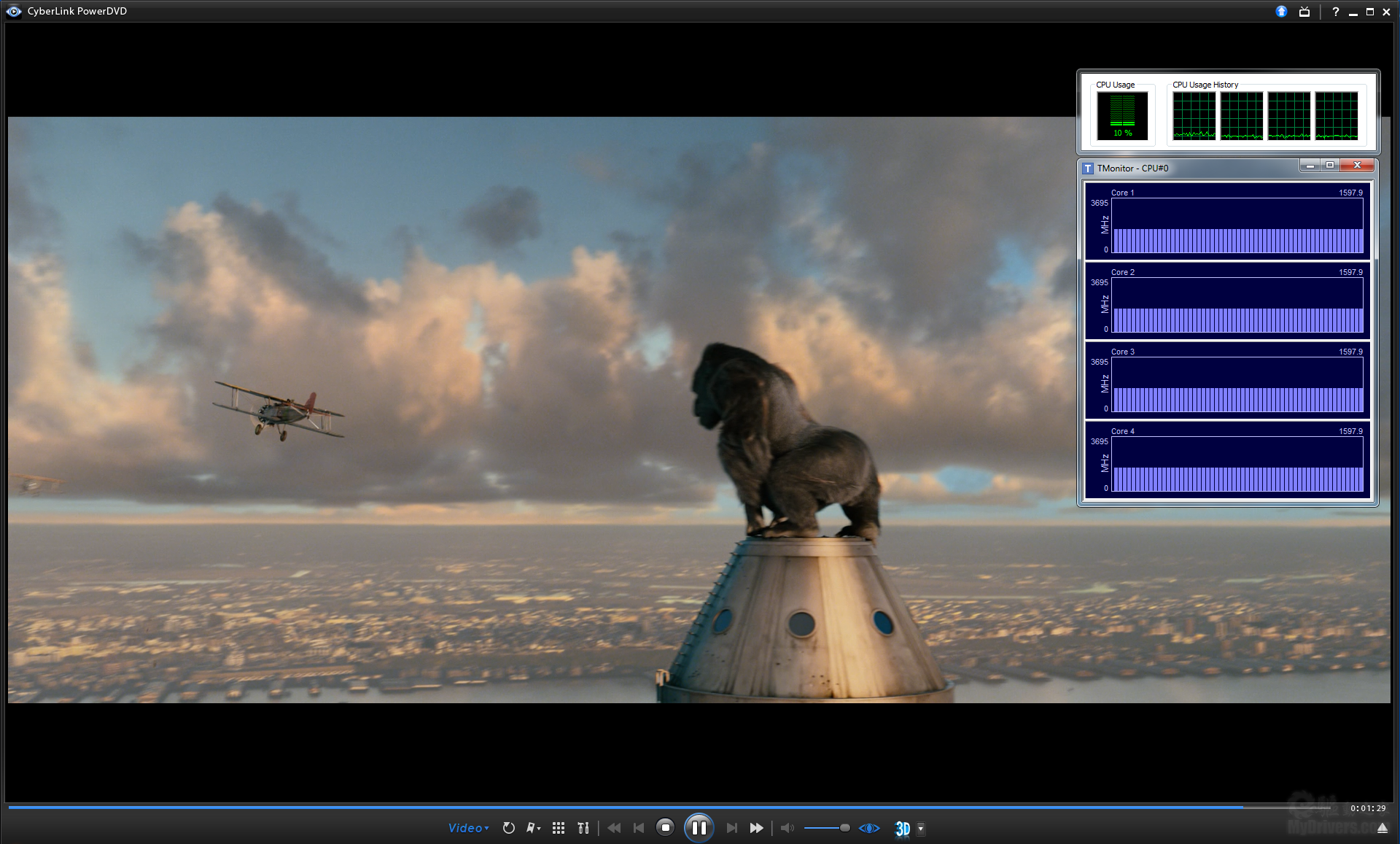Image resolution: width=1400 pixels, height=844 pixels.
Task: Switch to TV cinema mode icon
Action: [1304, 12]
